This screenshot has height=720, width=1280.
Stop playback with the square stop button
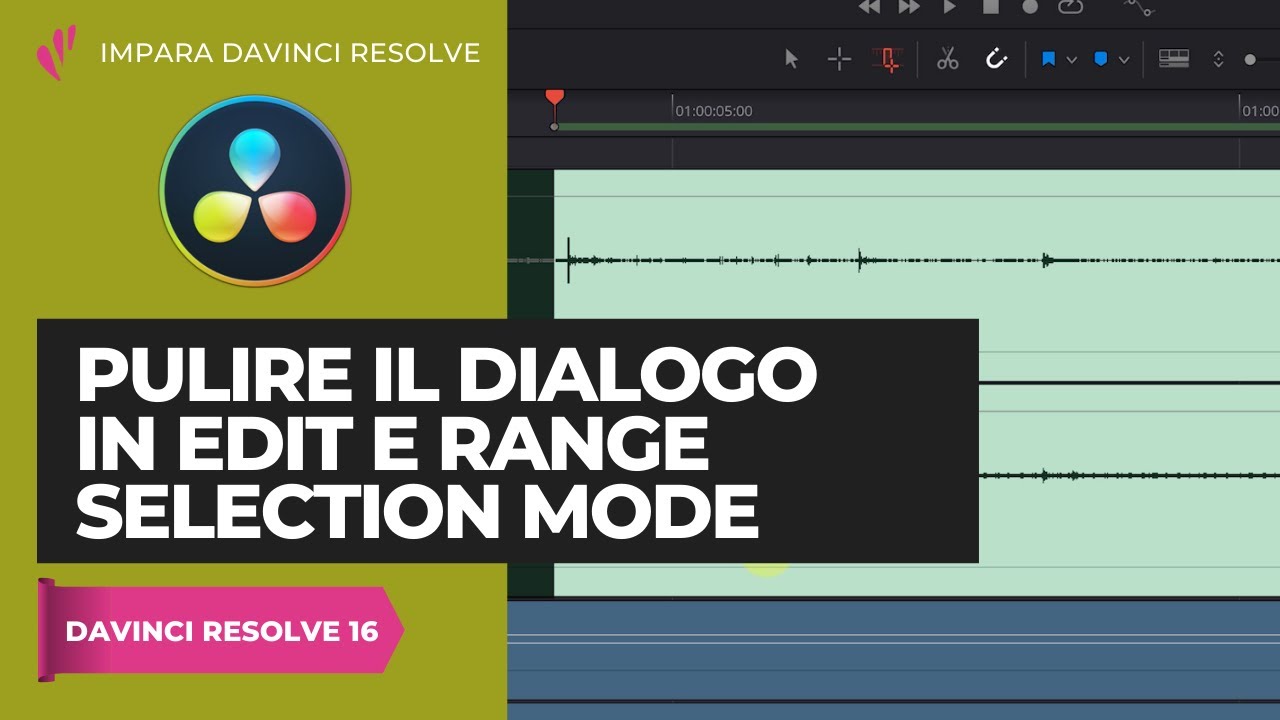click(990, 7)
